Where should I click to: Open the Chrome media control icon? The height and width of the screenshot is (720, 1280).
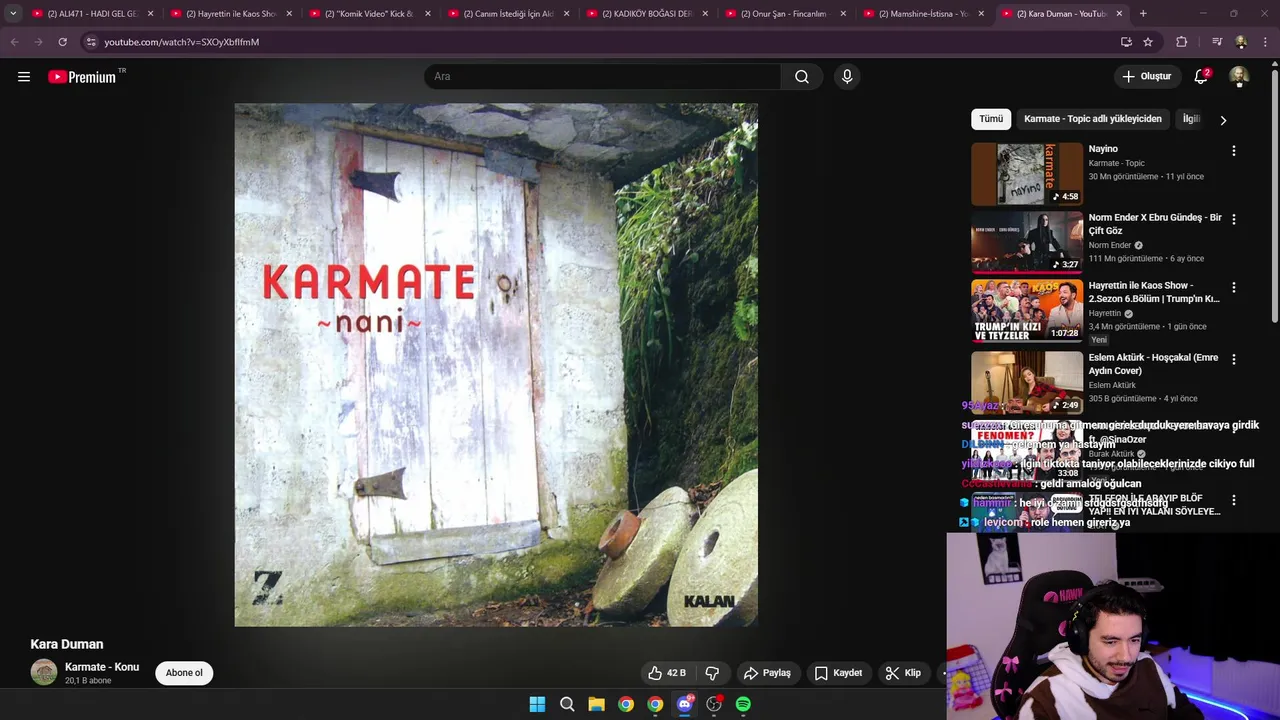(x=1217, y=42)
